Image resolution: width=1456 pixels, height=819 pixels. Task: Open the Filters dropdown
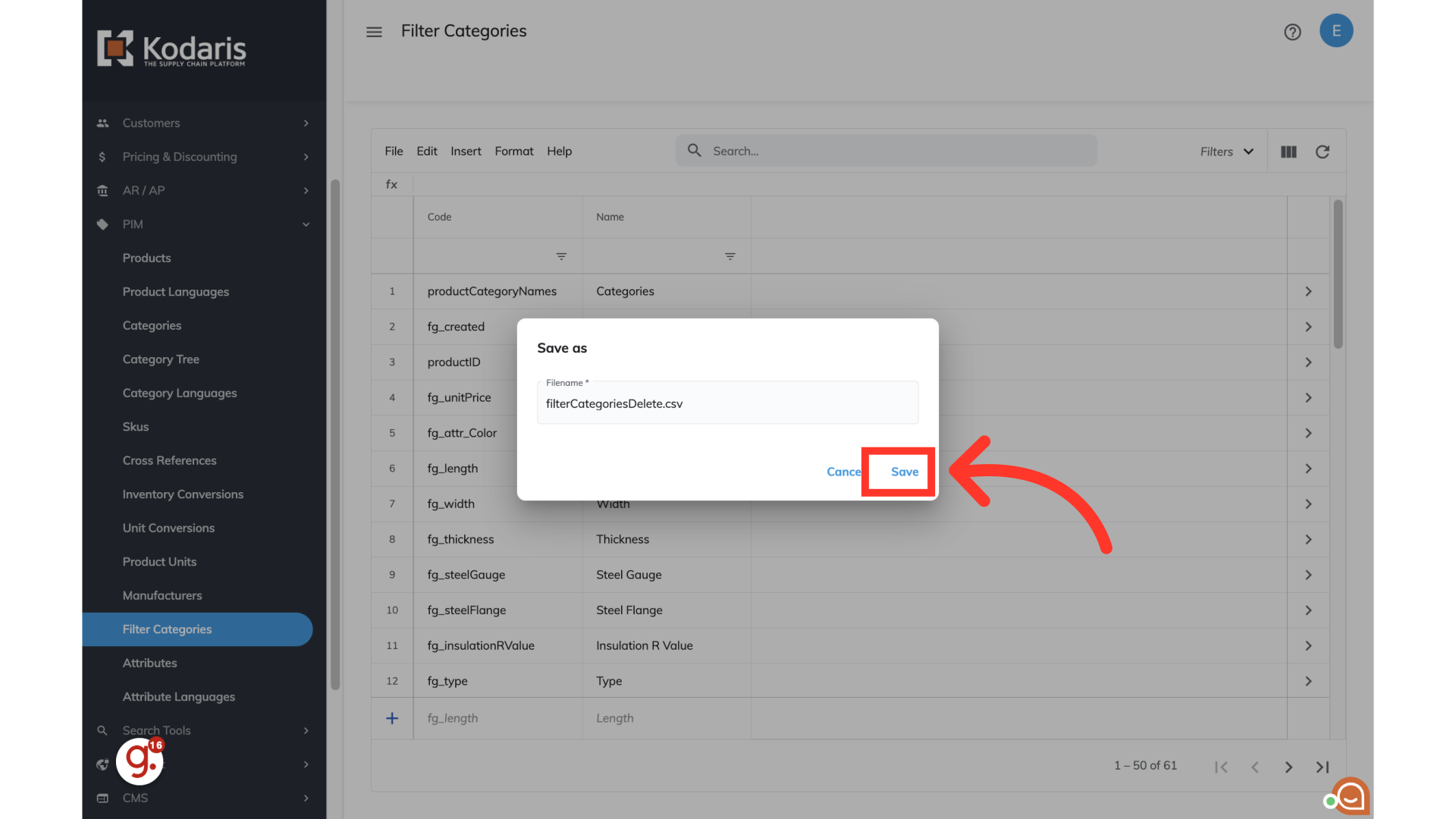[x=1226, y=152]
